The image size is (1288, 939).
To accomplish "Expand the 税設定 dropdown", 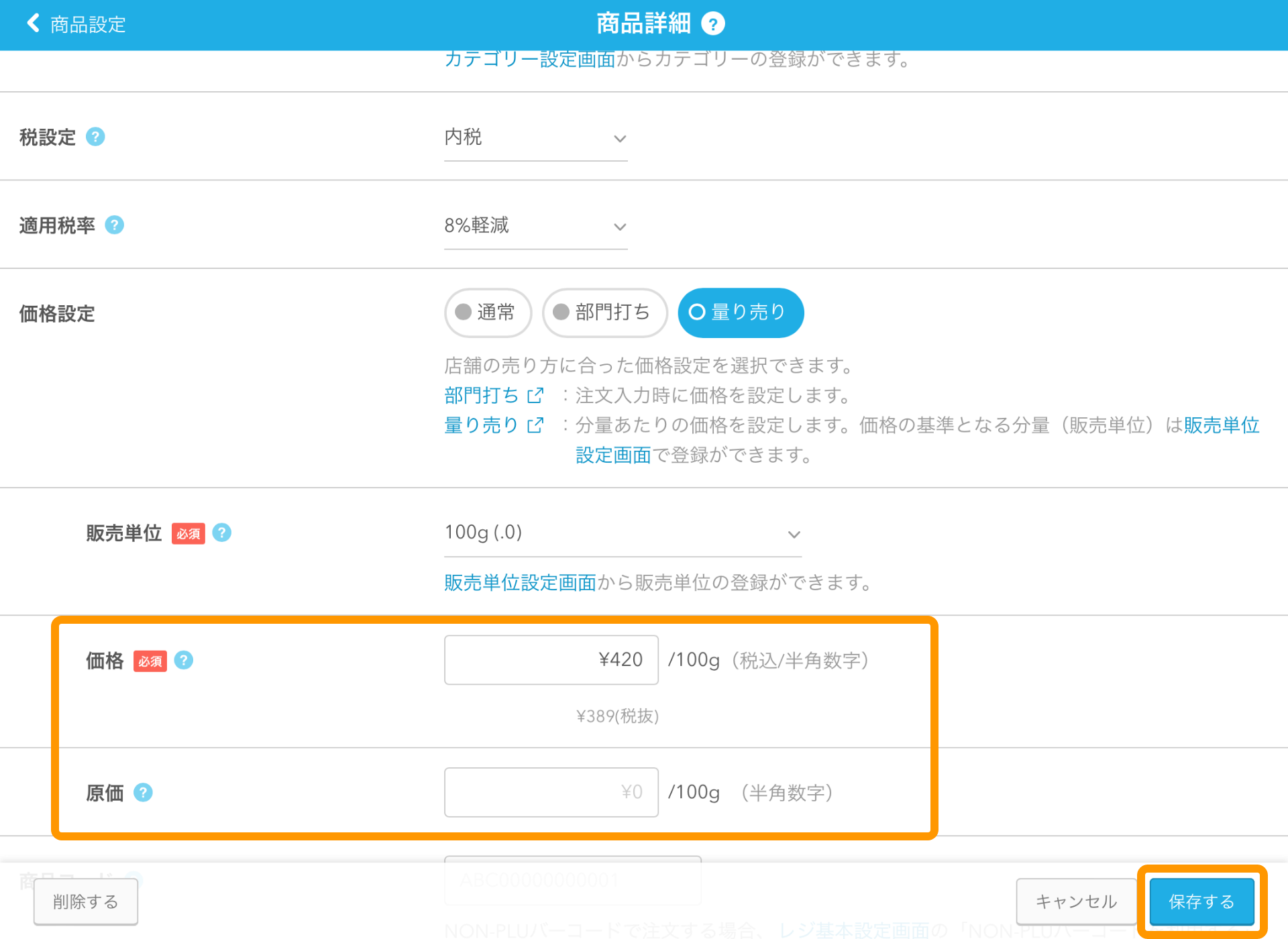I will (x=537, y=139).
